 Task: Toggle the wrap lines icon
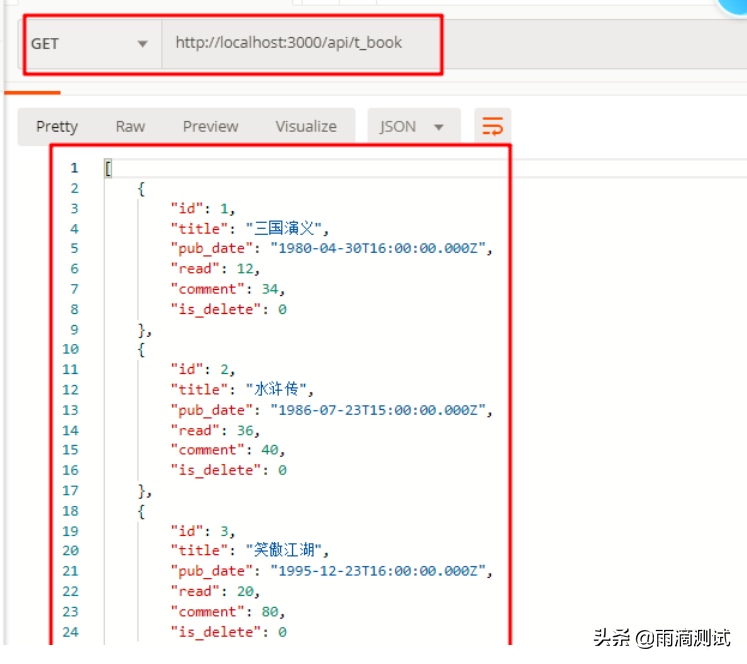pyautogui.click(x=492, y=126)
